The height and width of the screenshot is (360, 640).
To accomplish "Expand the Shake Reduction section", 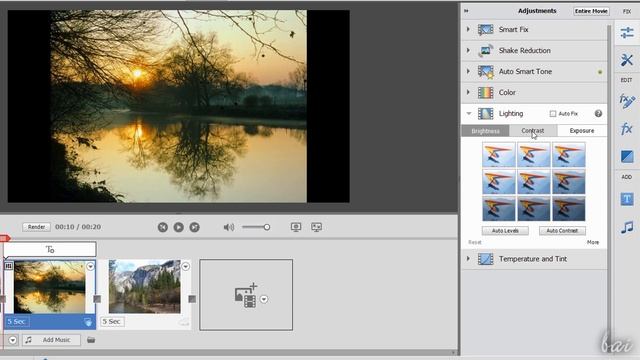I will [468, 51].
